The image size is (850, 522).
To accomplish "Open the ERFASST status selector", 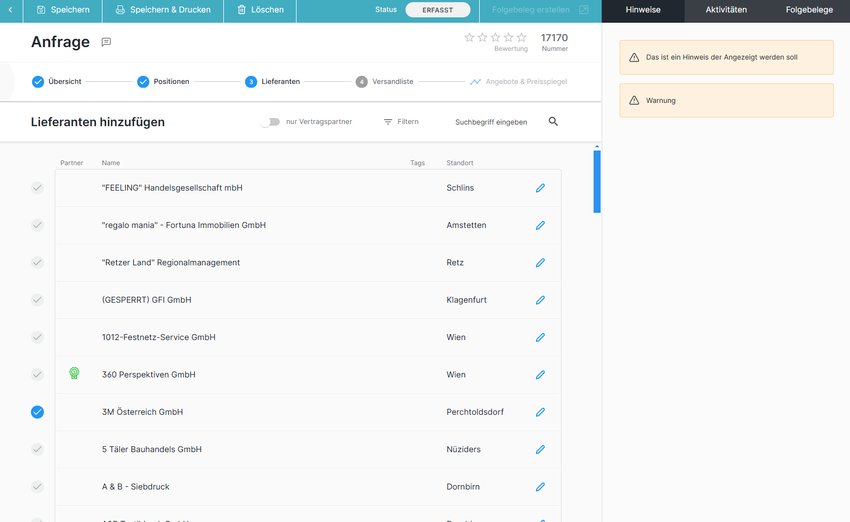I will [x=437, y=10].
